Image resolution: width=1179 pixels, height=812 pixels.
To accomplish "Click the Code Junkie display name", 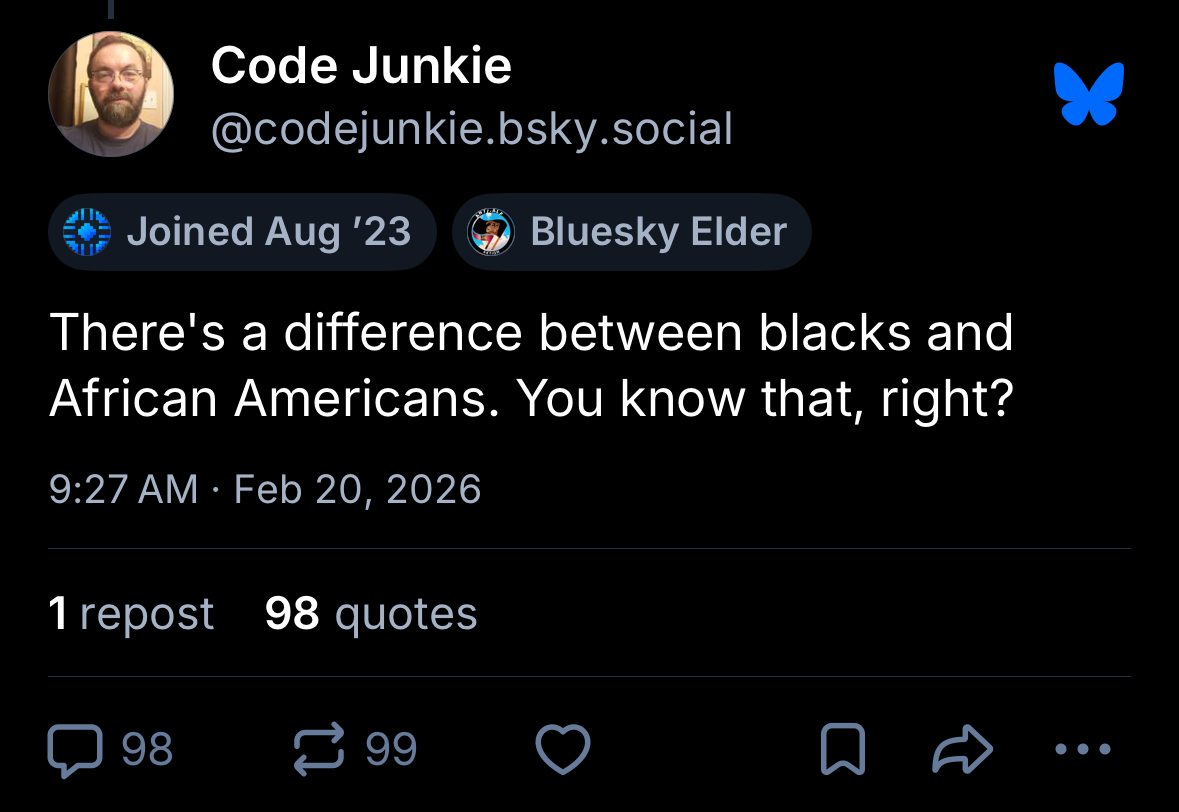I will pos(361,67).
